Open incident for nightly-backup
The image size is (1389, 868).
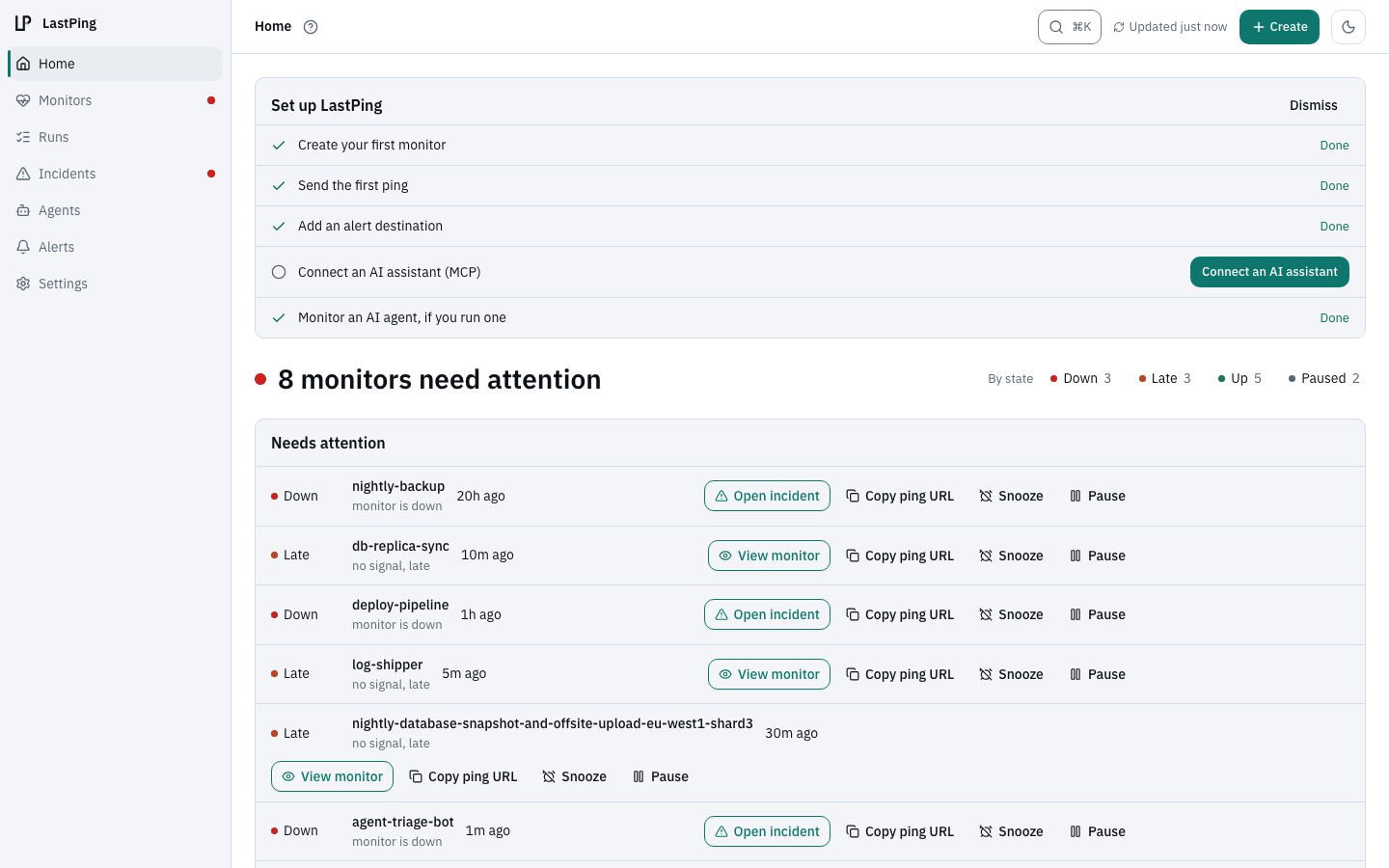click(x=767, y=496)
